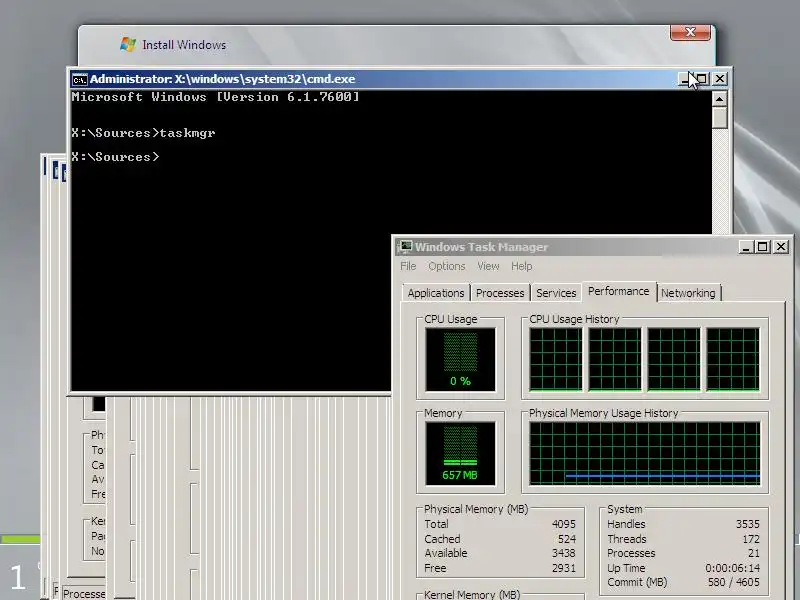800x600 pixels.
Task: Minimize the Windows Task Manager window
Action: [746, 247]
